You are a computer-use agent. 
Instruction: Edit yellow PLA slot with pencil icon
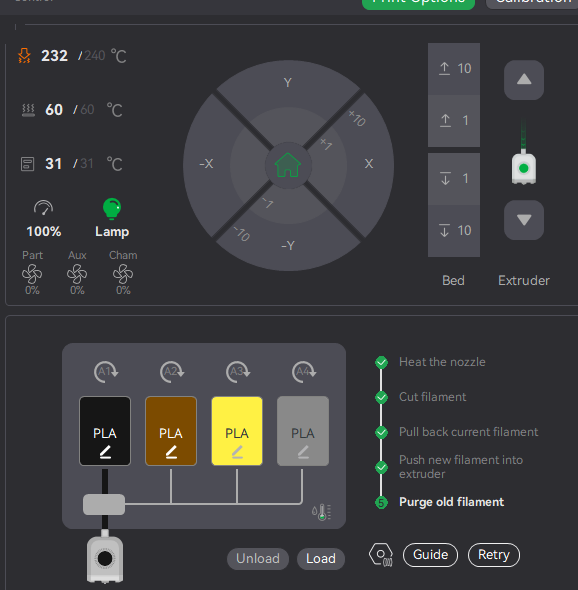pyautogui.click(x=237, y=452)
